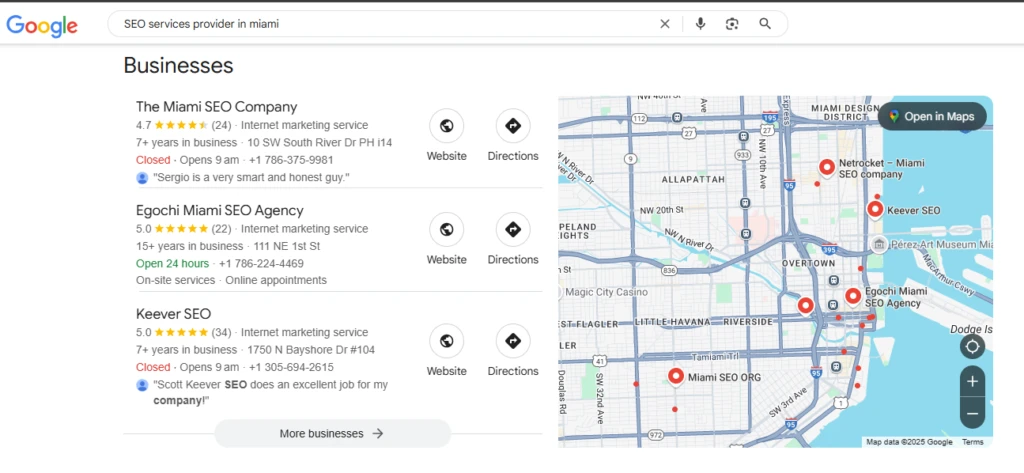Image resolution: width=1024 pixels, height=473 pixels.
Task: Click the map Terms link
Action: point(972,442)
